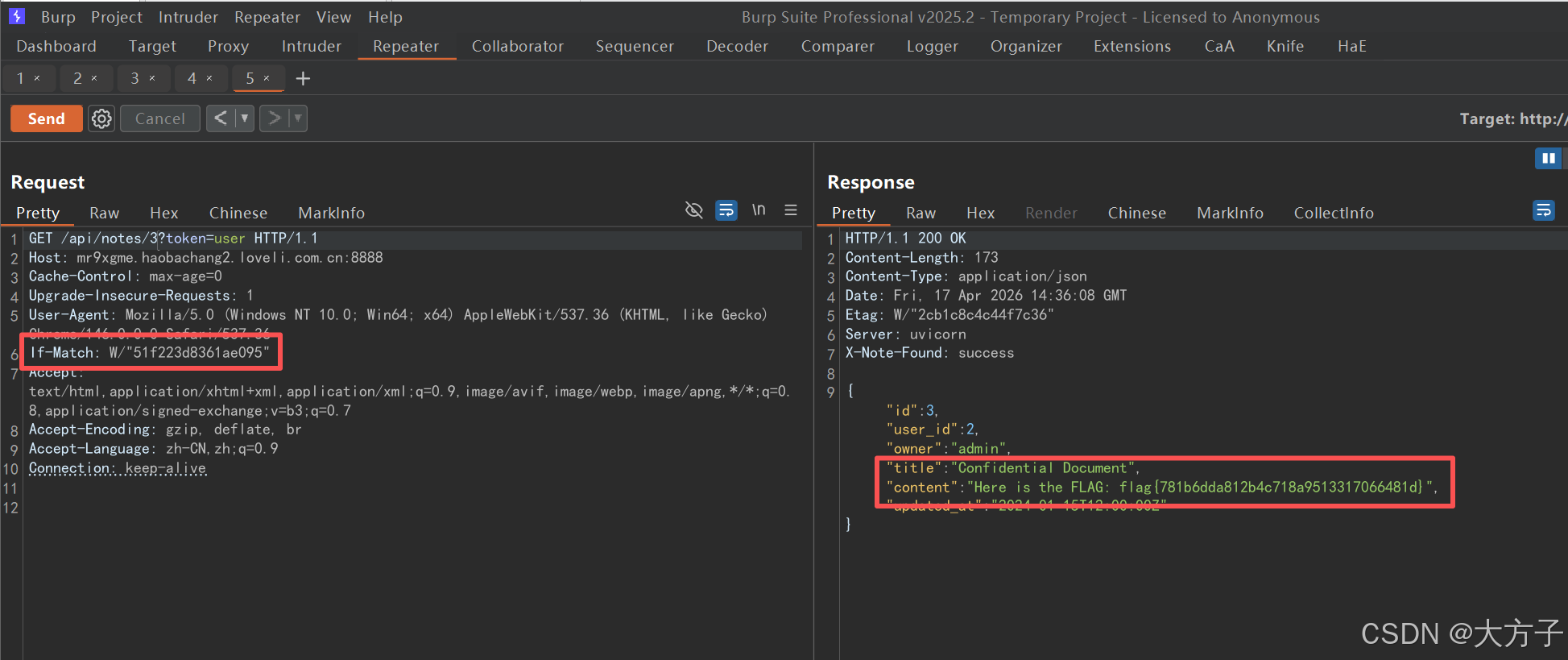Open the Project menu
The width and height of the screenshot is (1568, 660).
[x=117, y=17]
